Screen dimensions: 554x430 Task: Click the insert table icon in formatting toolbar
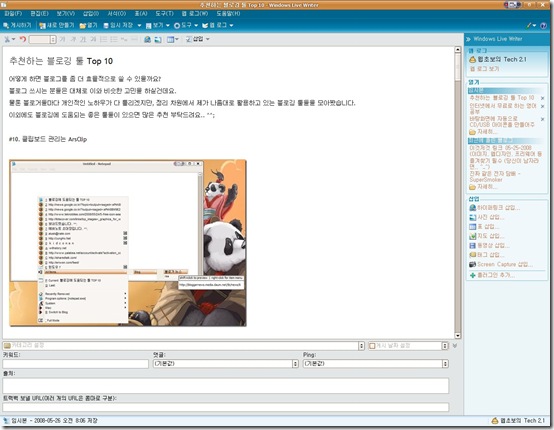point(171,39)
